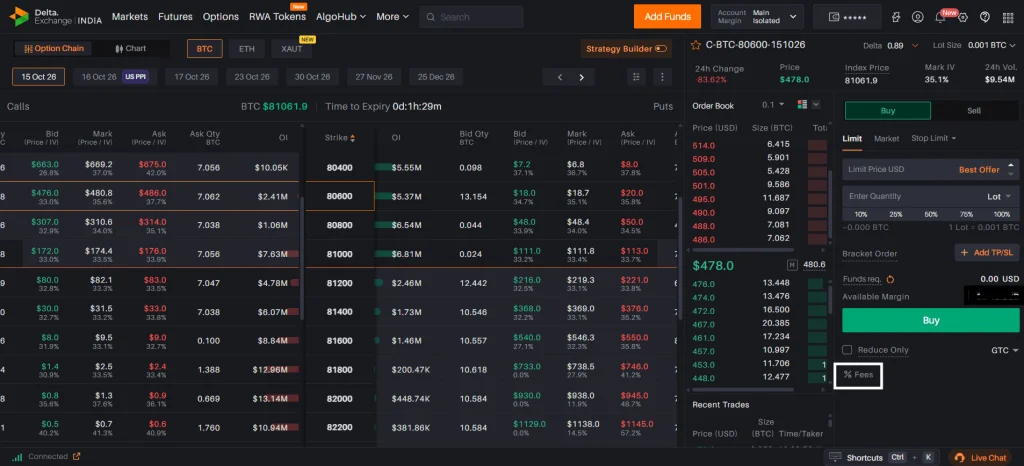Viewport: 1024px width, 466px height.
Task: Expand the Delta 0.89 chevron
Action: 915,45
